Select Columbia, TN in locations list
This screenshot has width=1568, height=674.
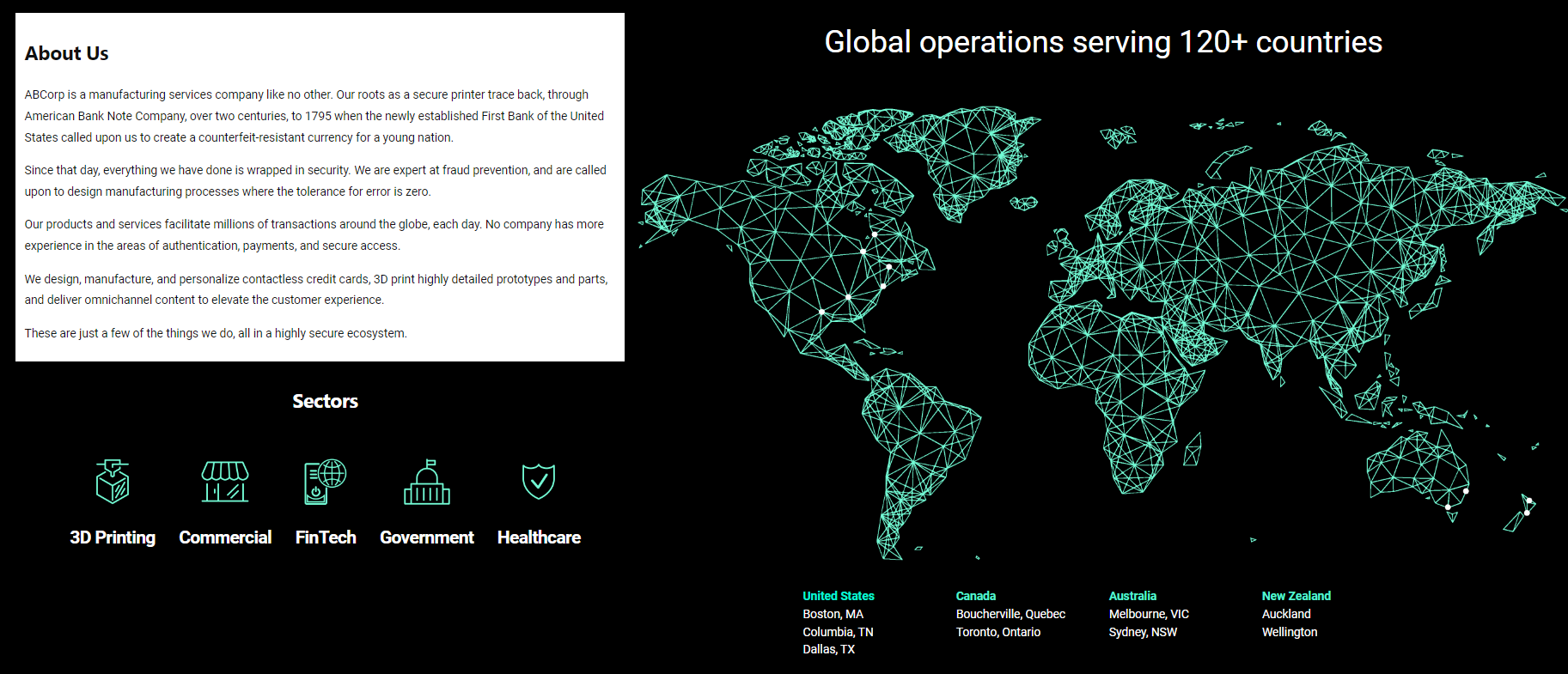click(838, 632)
